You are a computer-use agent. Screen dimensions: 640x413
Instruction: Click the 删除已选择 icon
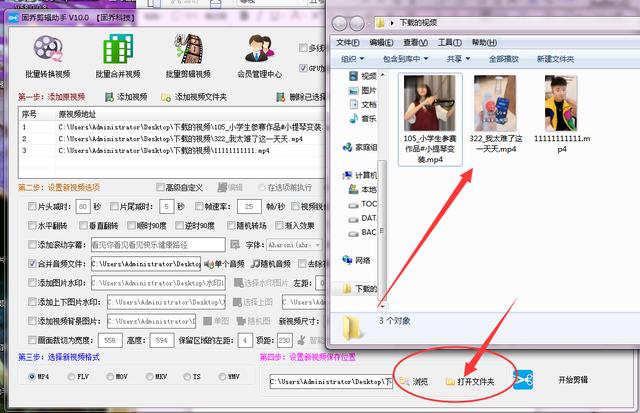coord(280,97)
